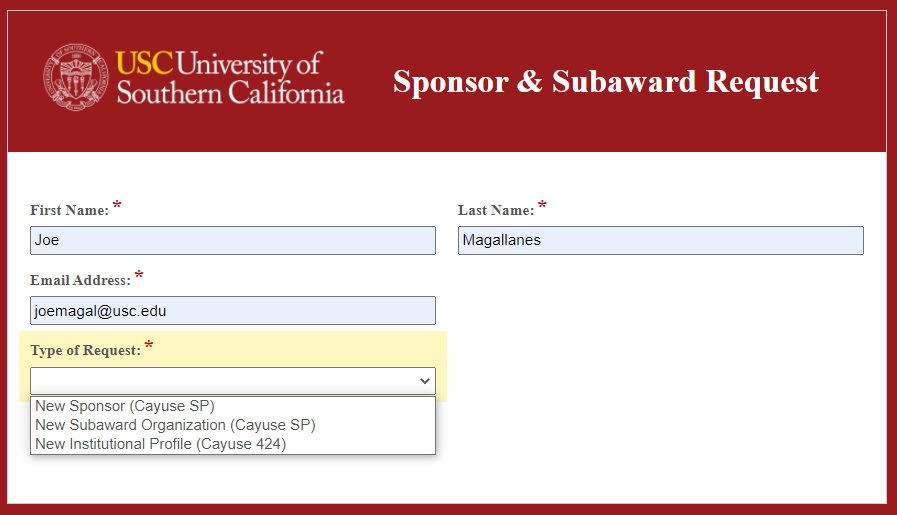Click red asterisk beside Last Name
This screenshot has width=897, height=515.
(x=542, y=204)
